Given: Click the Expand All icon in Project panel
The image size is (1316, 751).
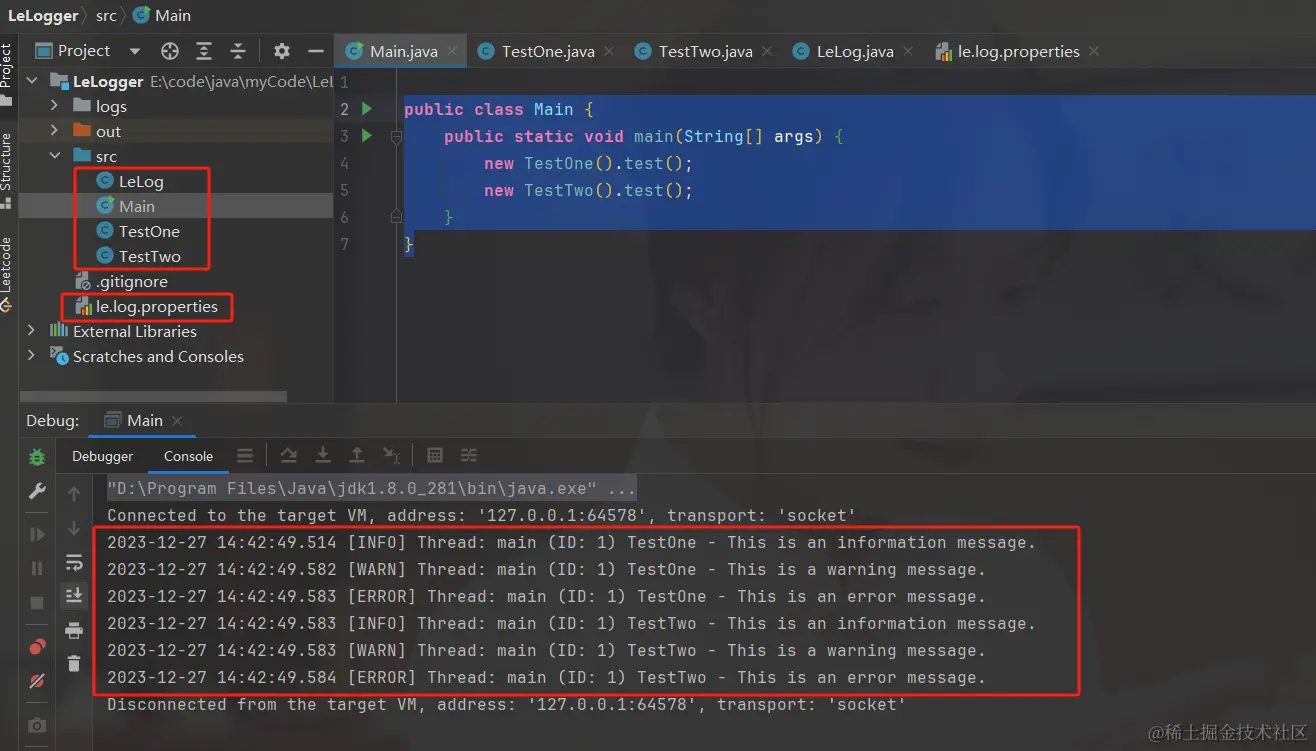Looking at the screenshot, I should pos(204,51).
